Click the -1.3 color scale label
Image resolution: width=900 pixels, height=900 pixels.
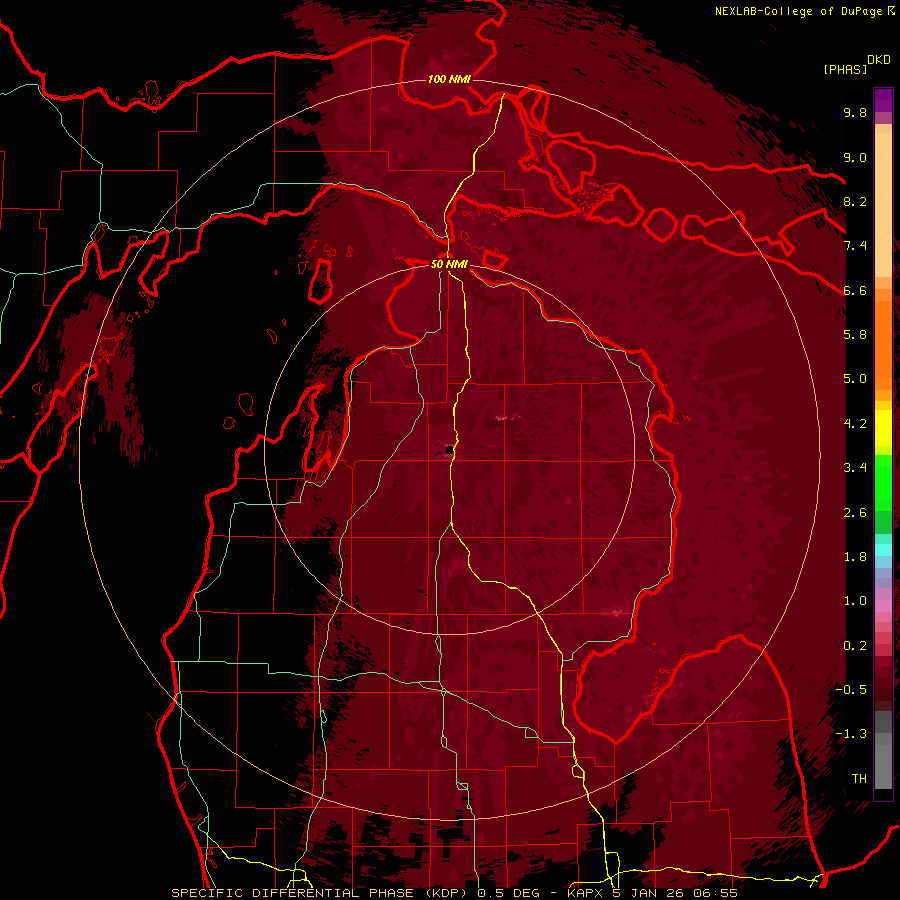pos(851,734)
